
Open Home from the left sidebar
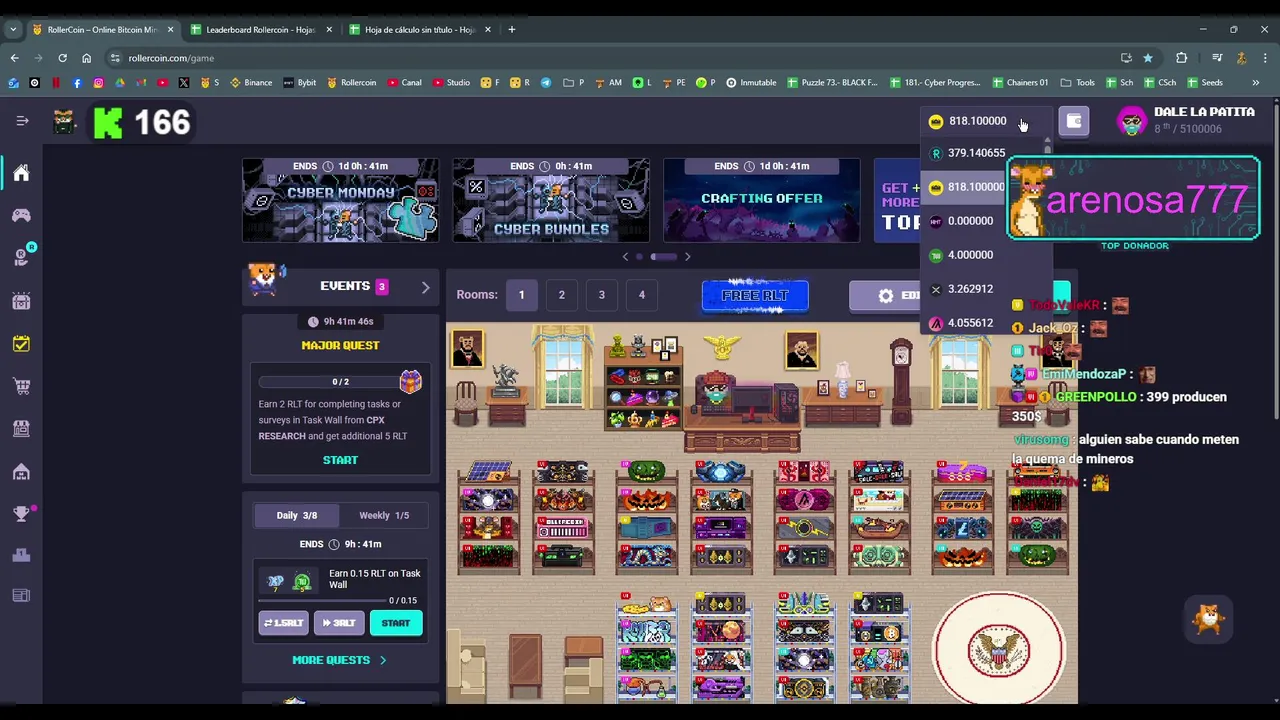tap(21, 173)
